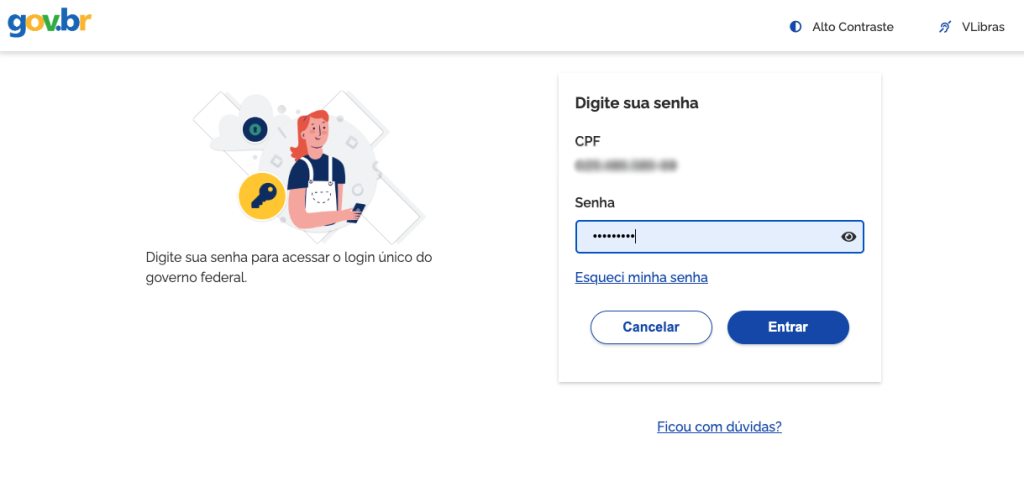This screenshot has height=497, width=1024.
Task: Open the VLibras text label
Action: pos(983,27)
